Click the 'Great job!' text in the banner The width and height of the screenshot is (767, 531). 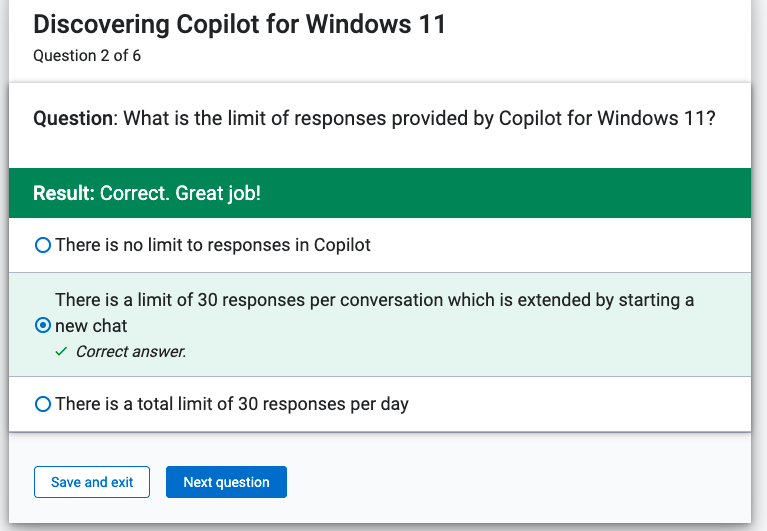218,194
